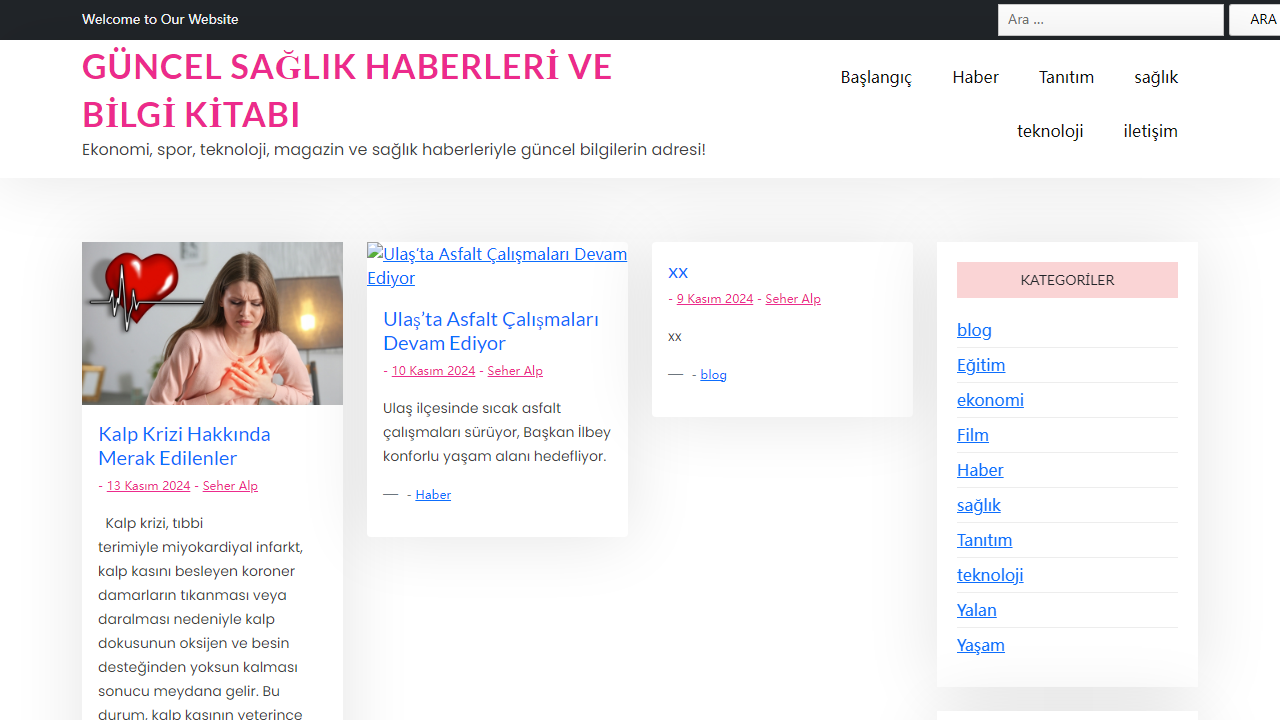Go to the teknoloji navigation page
This screenshot has width=1280, height=720.
pos(1050,131)
